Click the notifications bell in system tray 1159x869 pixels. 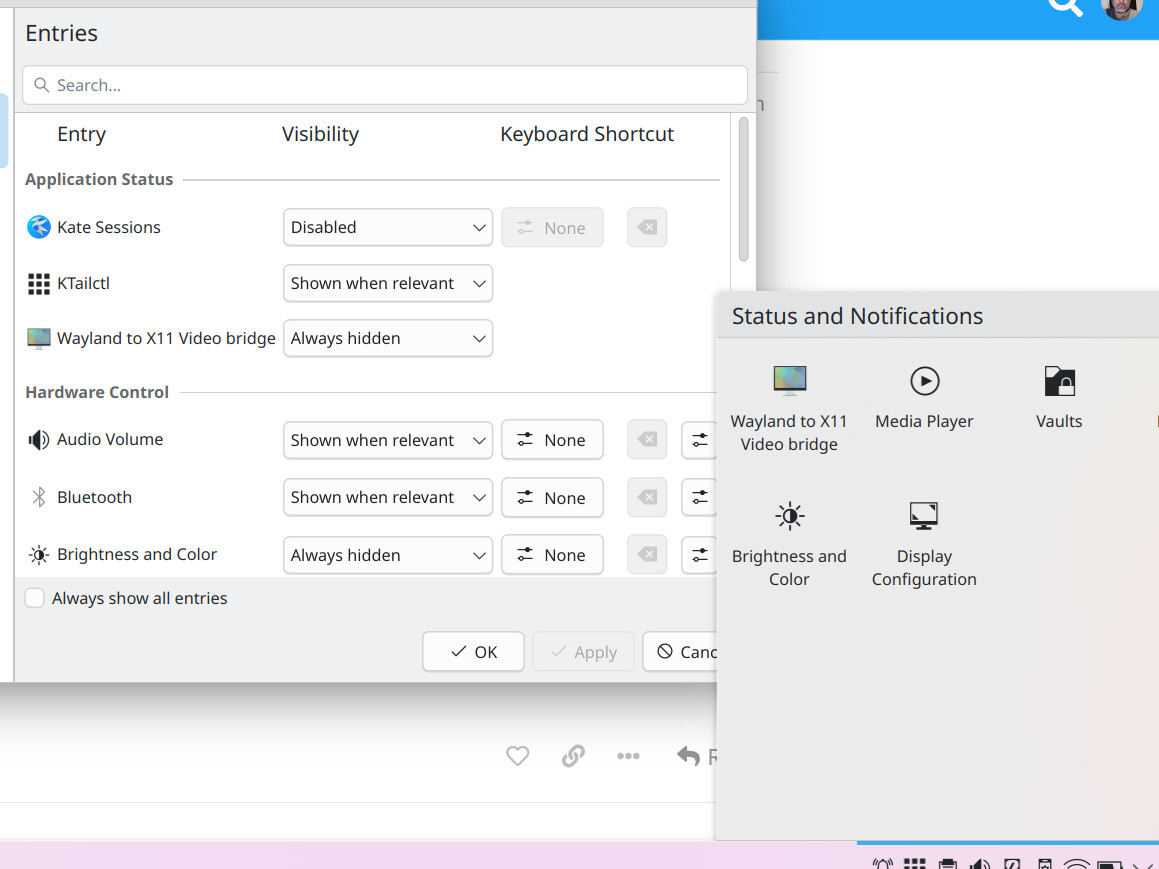[x=883, y=864]
